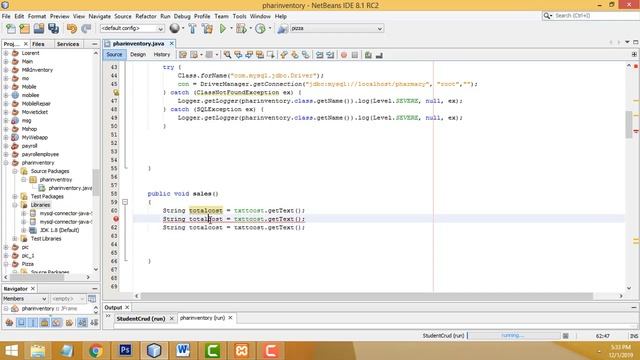The width and height of the screenshot is (640, 360).
Task: Stop the StudentCrud running task
Action: 565,336
